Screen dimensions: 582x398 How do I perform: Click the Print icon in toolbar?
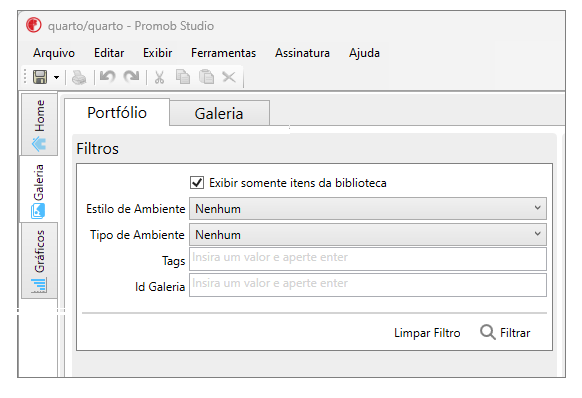click(79, 78)
